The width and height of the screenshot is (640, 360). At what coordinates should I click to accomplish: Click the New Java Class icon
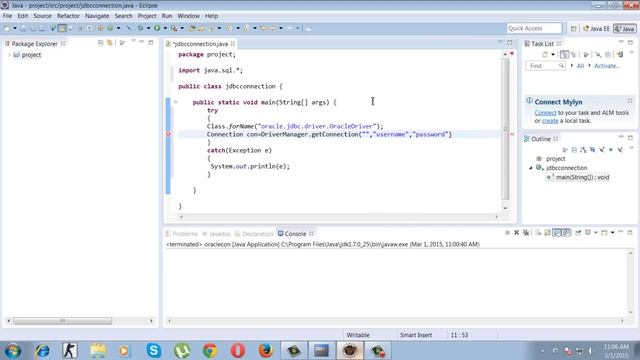pyautogui.click(x=110, y=28)
